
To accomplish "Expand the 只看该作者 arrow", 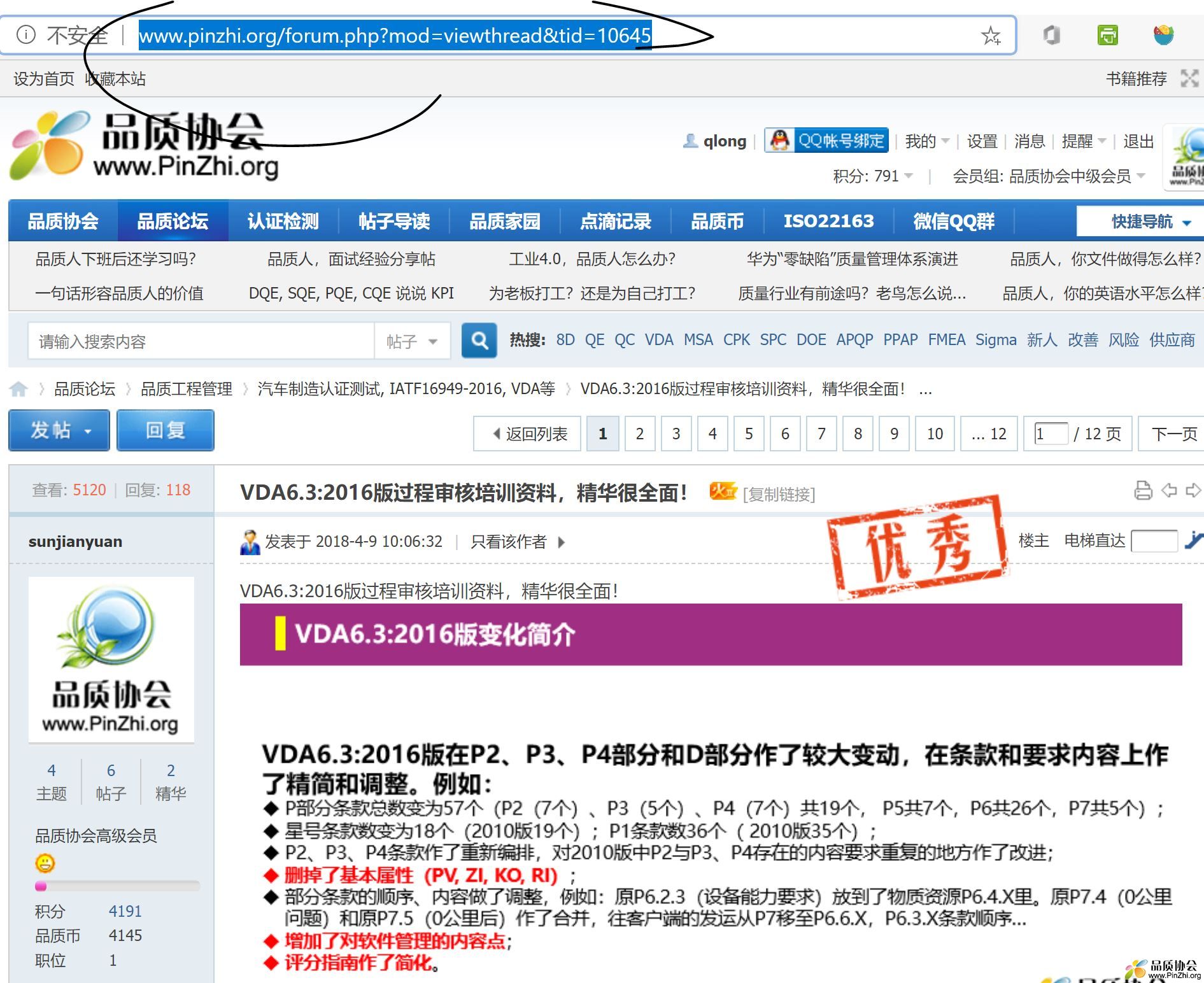I will click(x=561, y=542).
